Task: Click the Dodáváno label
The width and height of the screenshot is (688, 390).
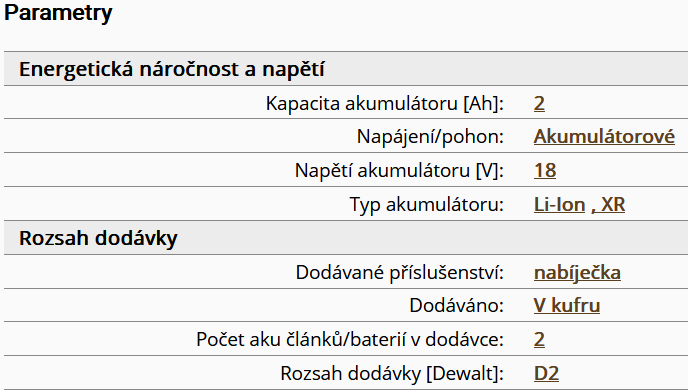Action: point(456,305)
